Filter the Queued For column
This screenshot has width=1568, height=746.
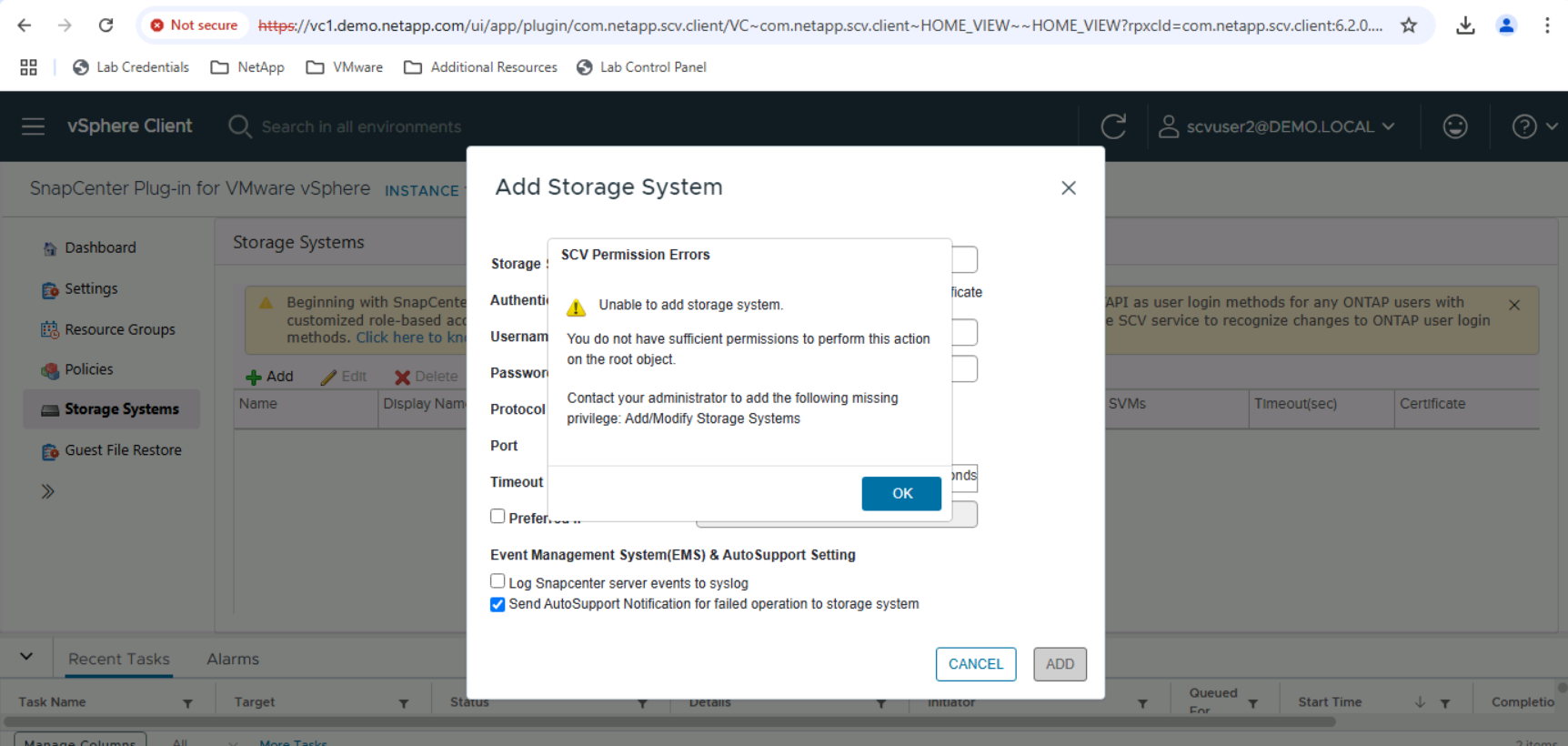coord(1253,703)
